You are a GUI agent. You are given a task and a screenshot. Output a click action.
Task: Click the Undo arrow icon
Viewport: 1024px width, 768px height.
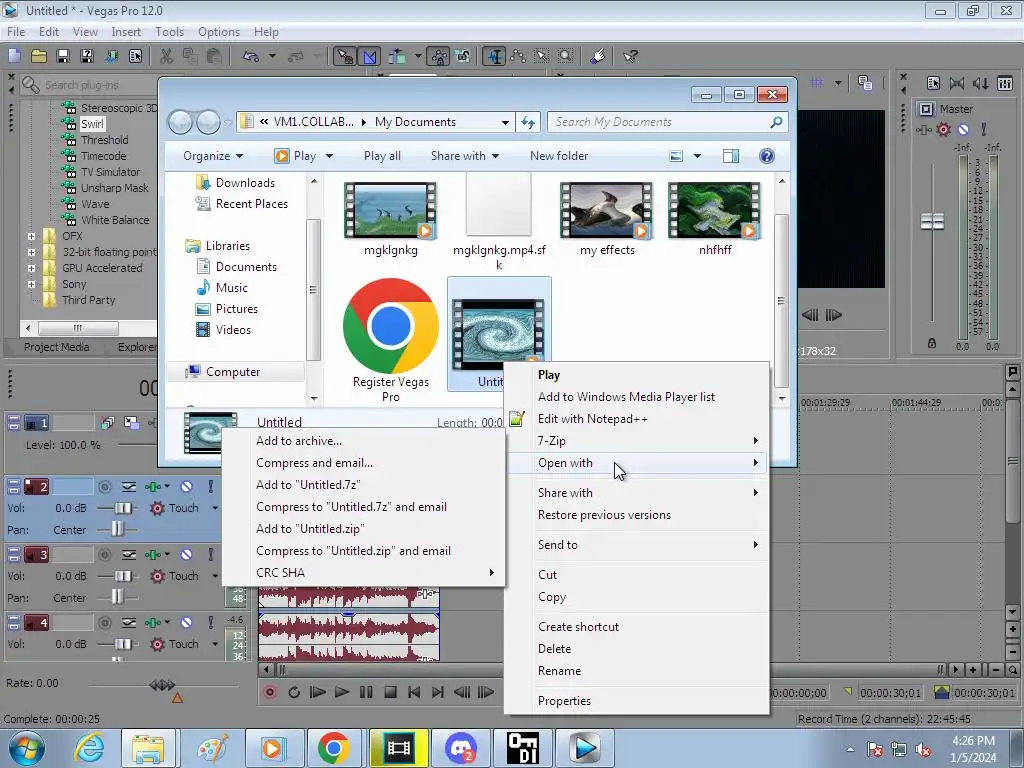251,56
